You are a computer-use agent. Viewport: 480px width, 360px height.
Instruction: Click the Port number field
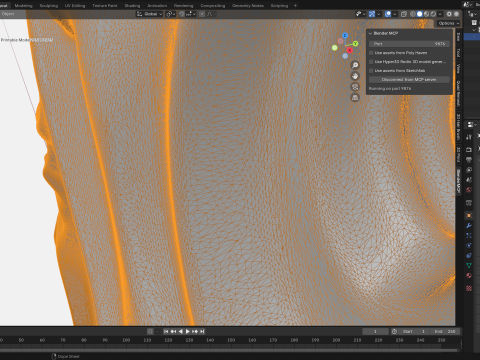coord(409,44)
